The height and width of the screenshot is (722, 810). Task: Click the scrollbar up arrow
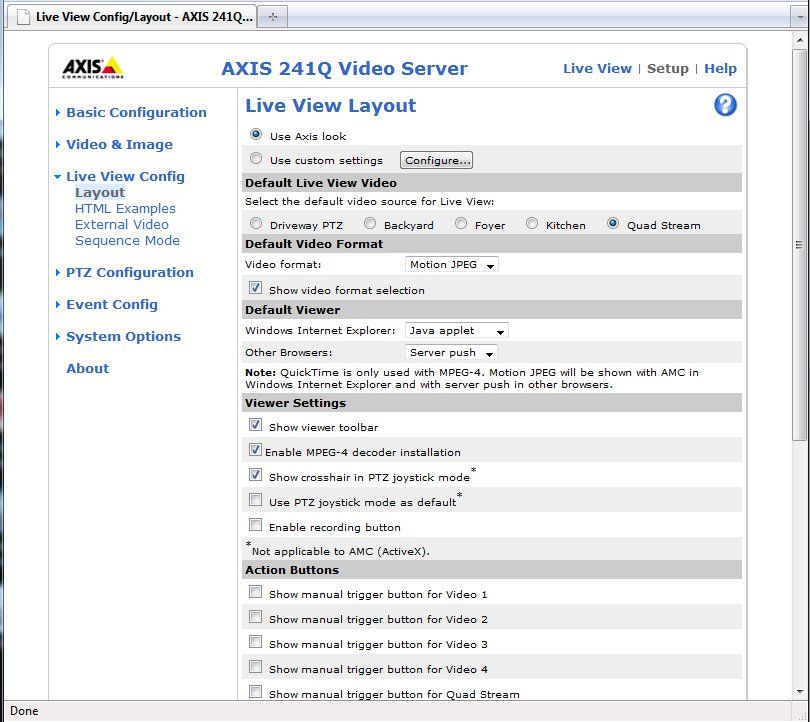[x=800, y=40]
